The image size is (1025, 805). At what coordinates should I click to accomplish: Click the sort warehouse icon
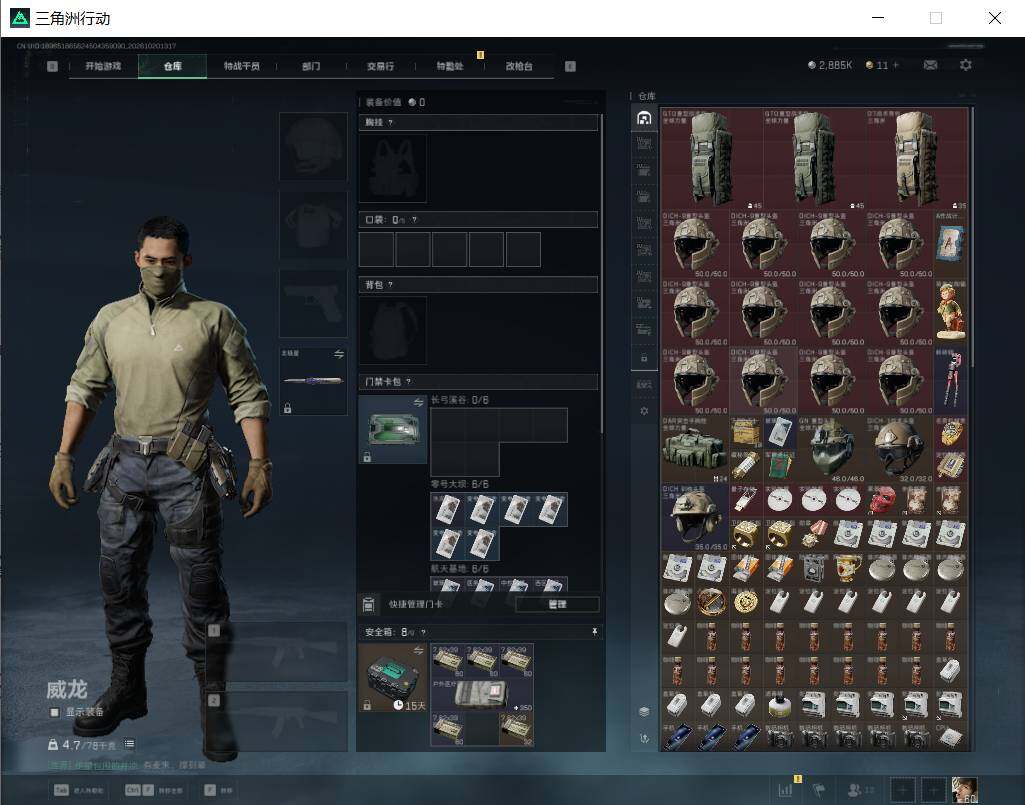644,738
